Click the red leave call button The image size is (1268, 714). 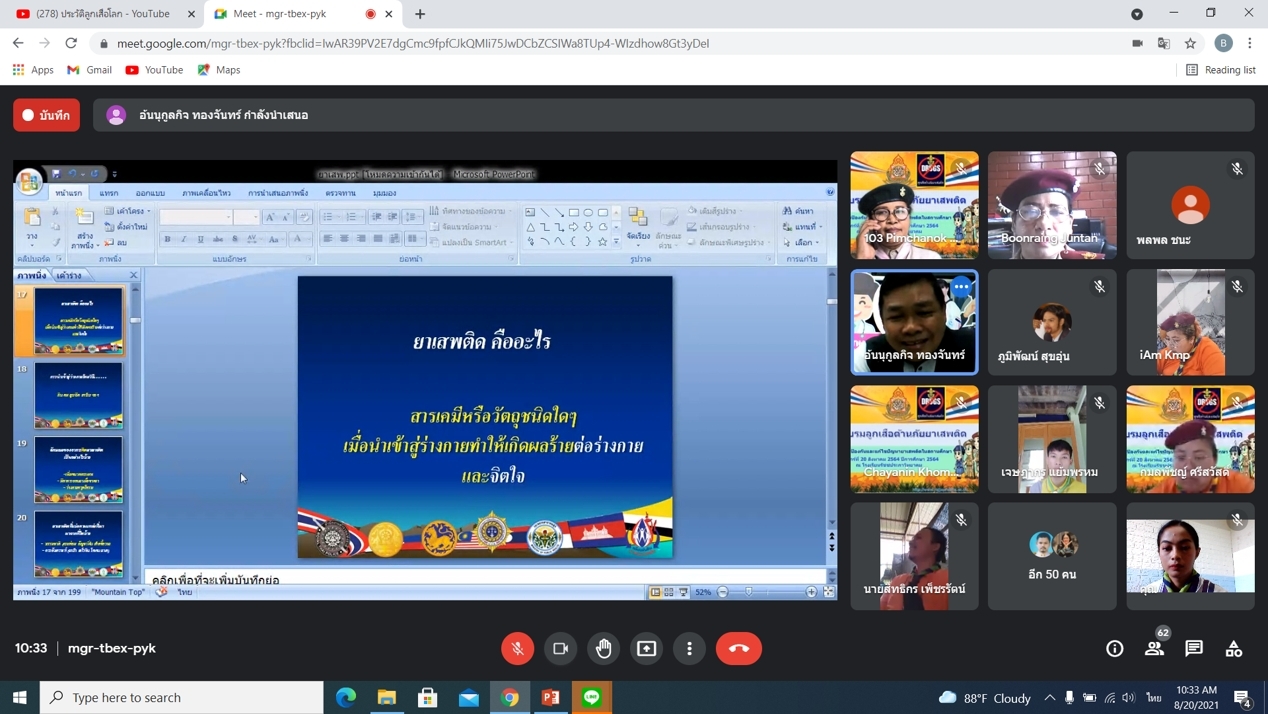coord(738,648)
